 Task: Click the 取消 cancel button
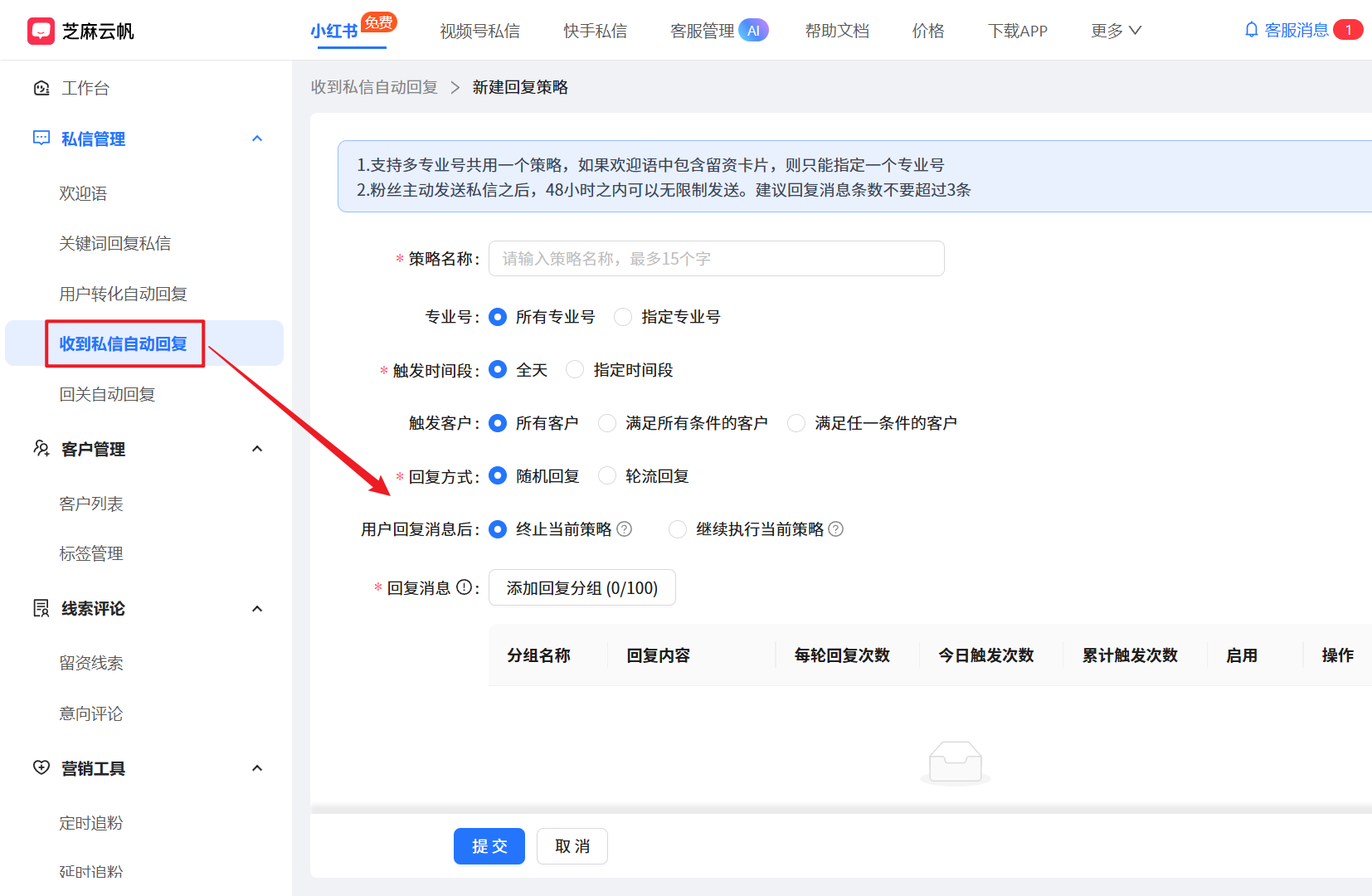[572, 846]
